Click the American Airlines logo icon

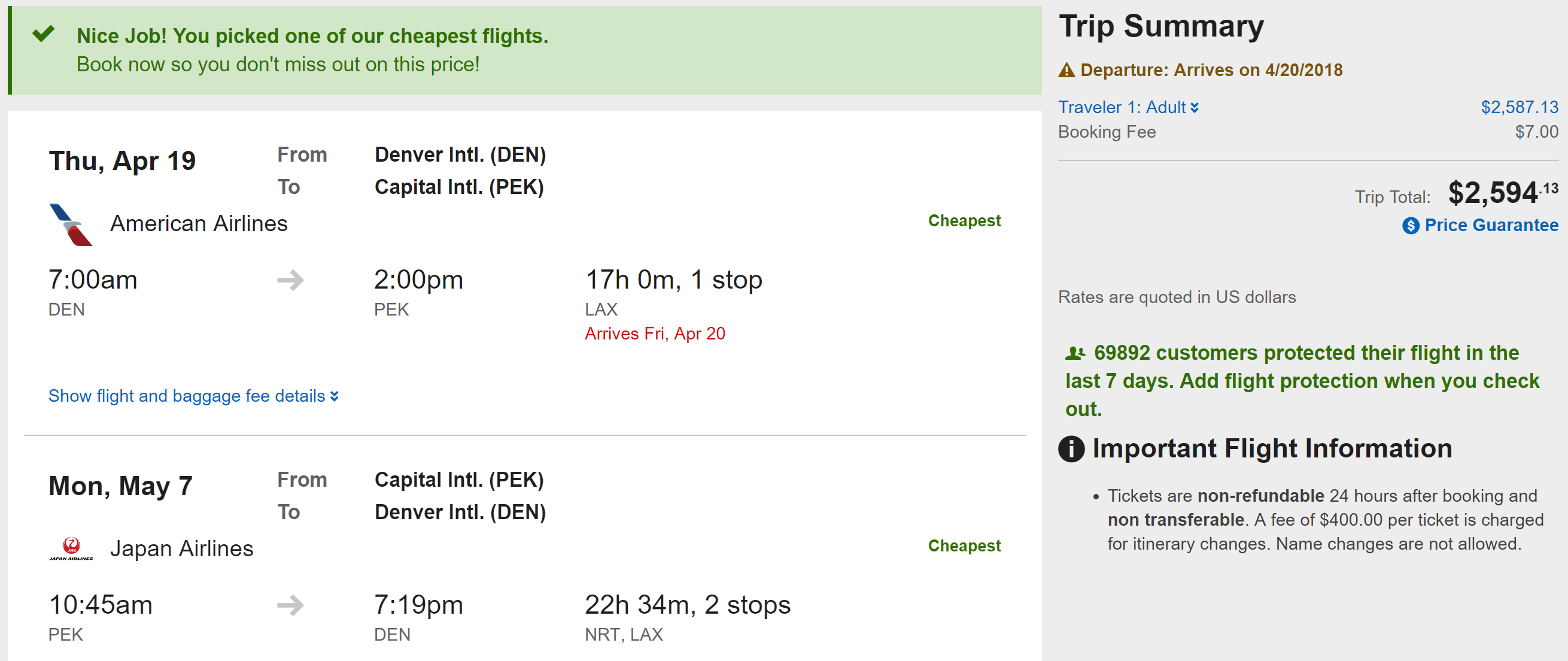[x=70, y=224]
